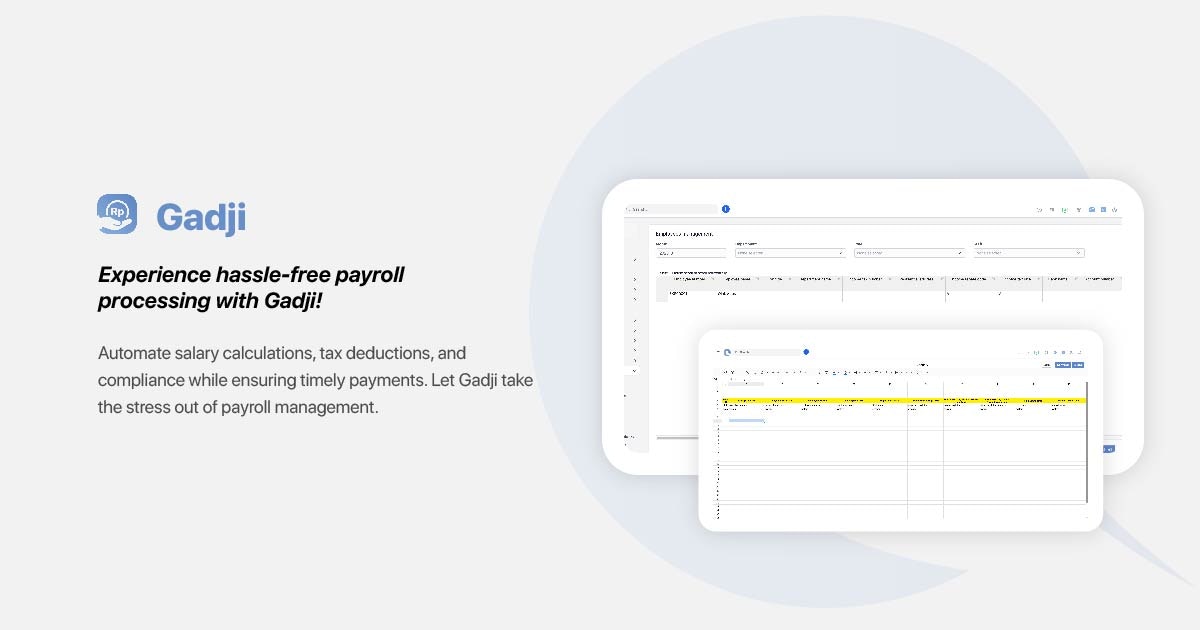Click the search field in the back screenshot
The height and width of the screenshot is (630, 1200).
pos(670,209)
